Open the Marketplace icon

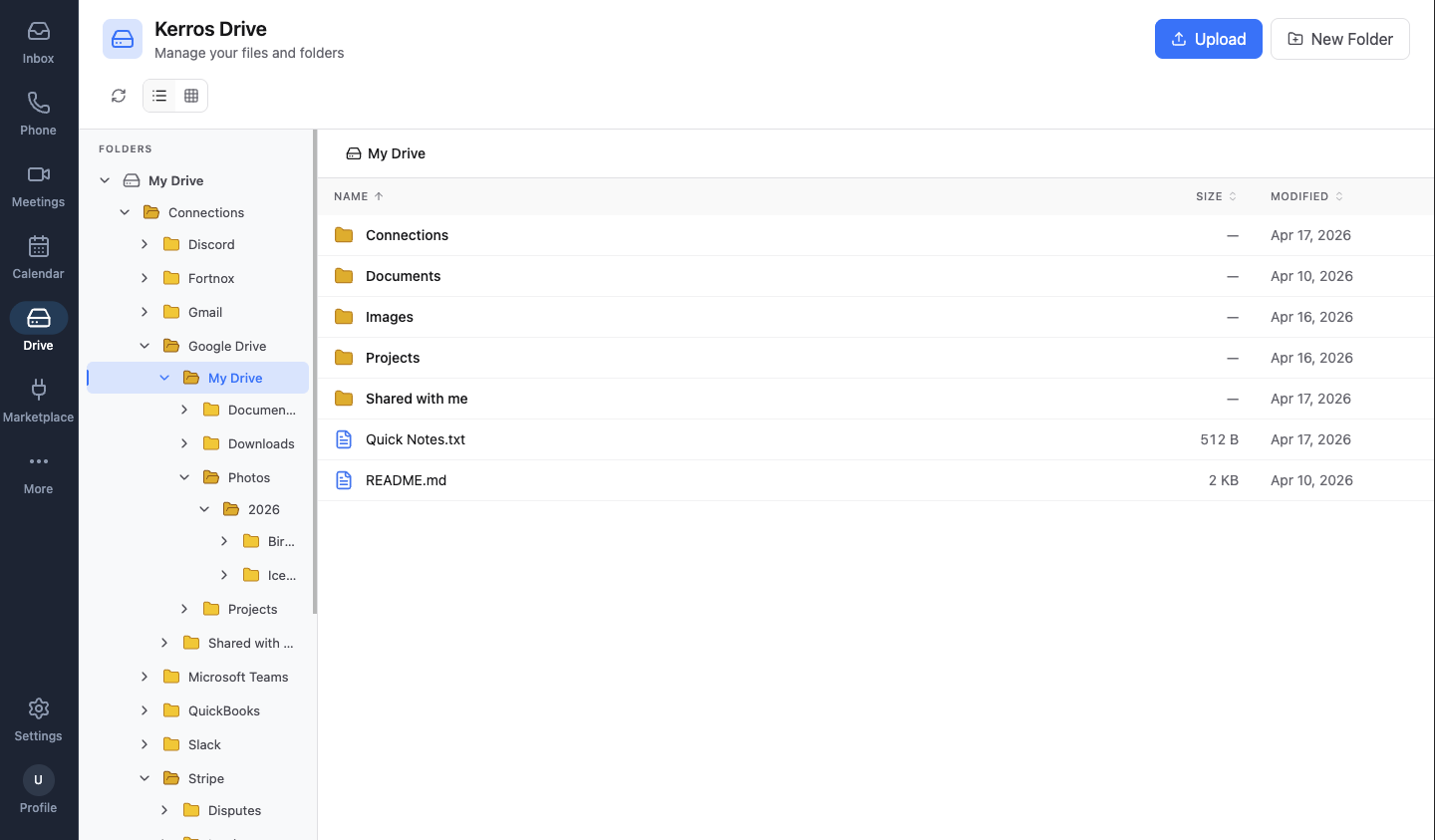[38, 397]
